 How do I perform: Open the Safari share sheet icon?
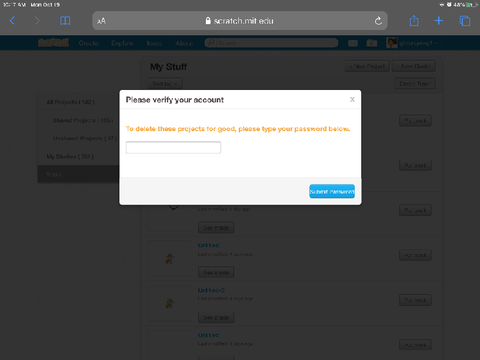[414, 21]
